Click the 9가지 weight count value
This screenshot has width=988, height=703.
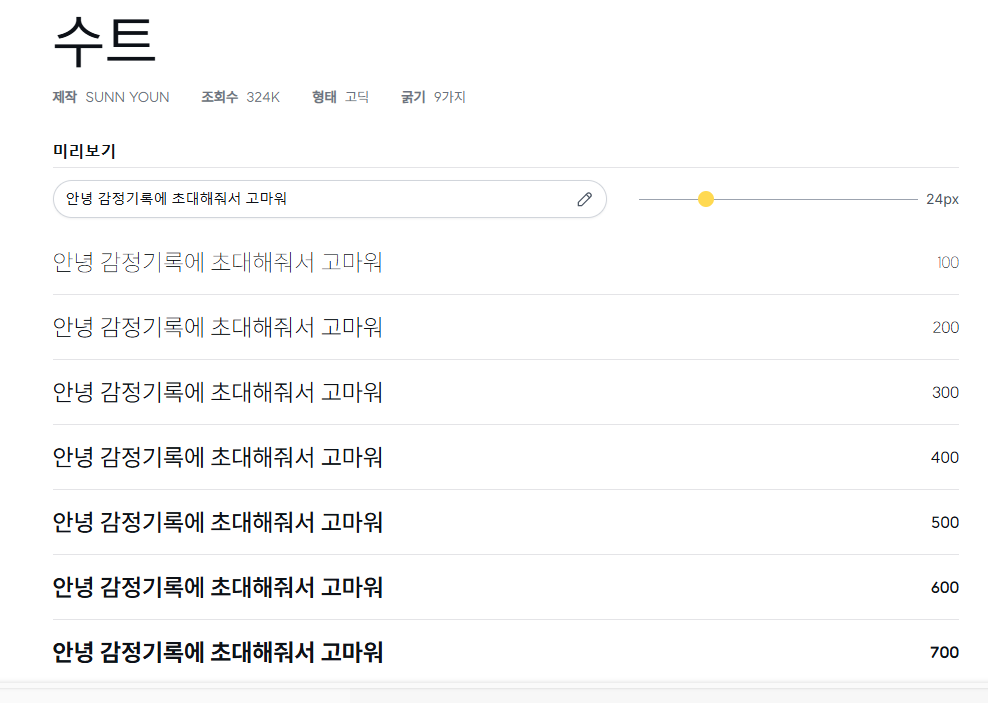(449, 97)
